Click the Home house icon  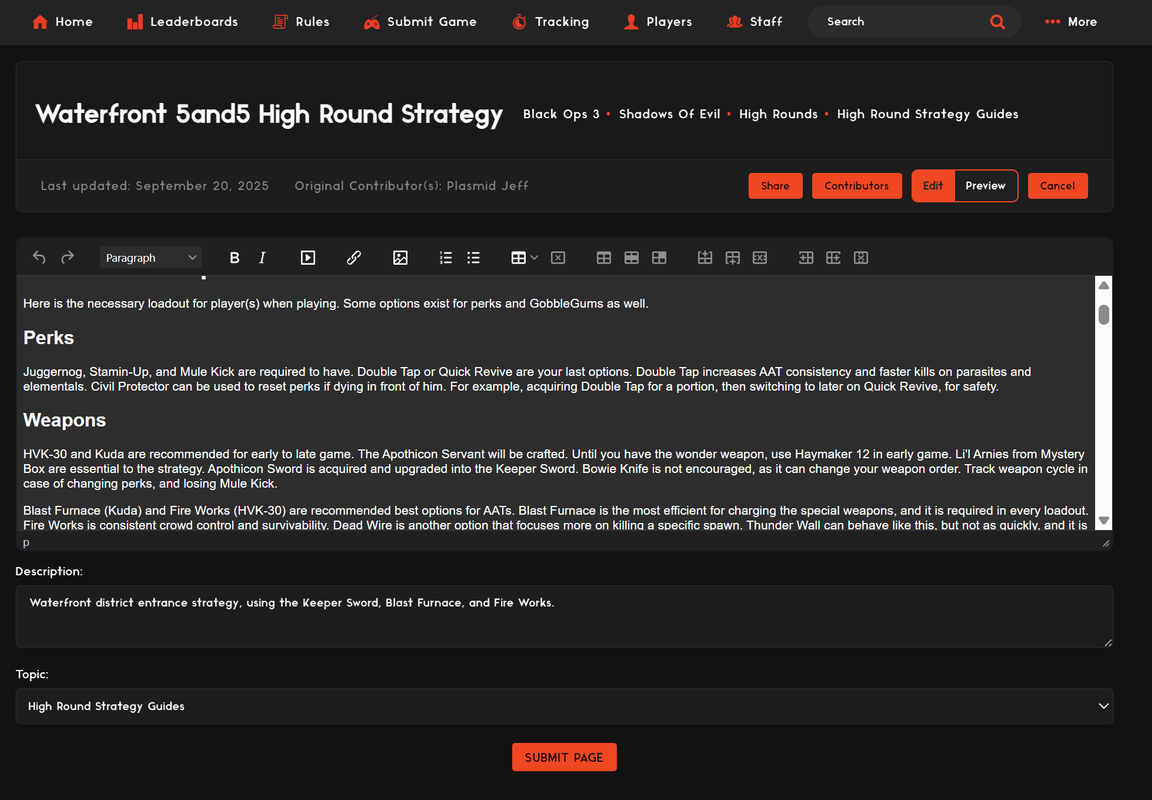(40, 22)
